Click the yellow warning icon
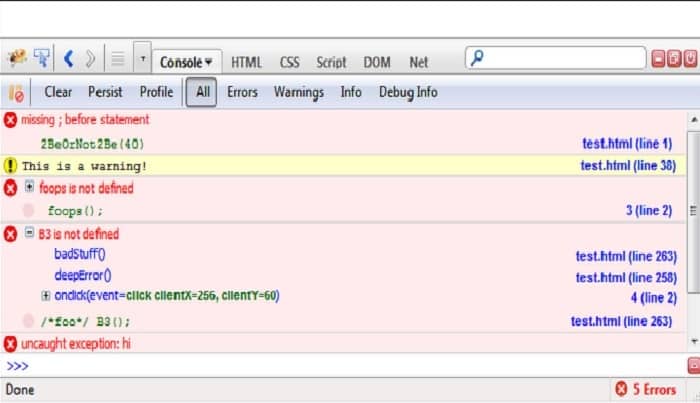 (x=11, y=166)
